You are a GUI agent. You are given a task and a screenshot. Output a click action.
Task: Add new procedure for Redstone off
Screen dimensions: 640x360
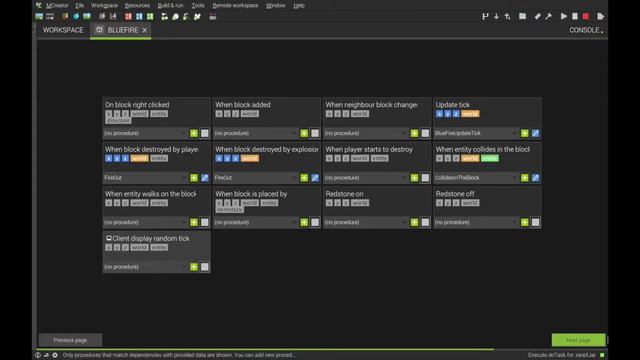[524, 222]
